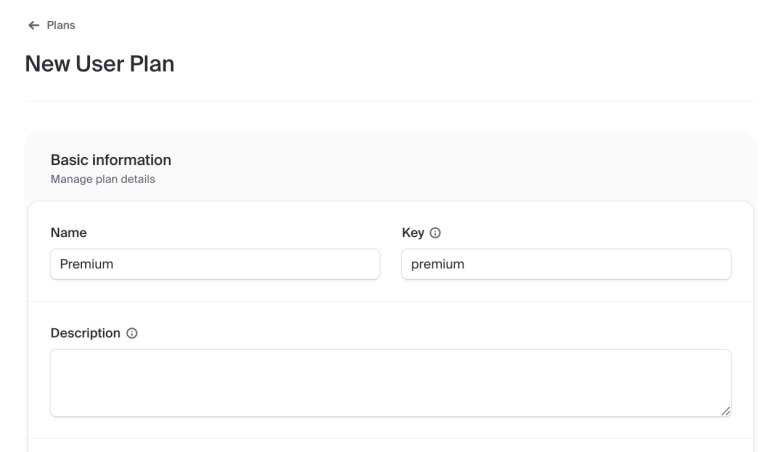
Task: Click the blank area below the Description textarea
Action: point(390,427)
